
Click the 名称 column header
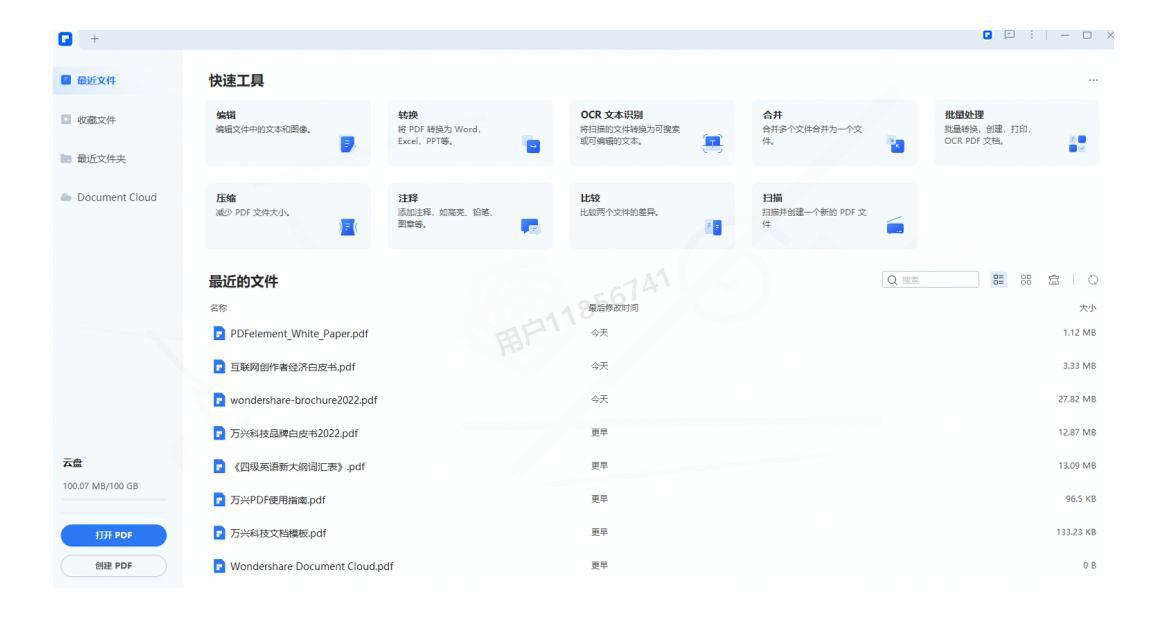pyautogui.click(x=218, y=308)
